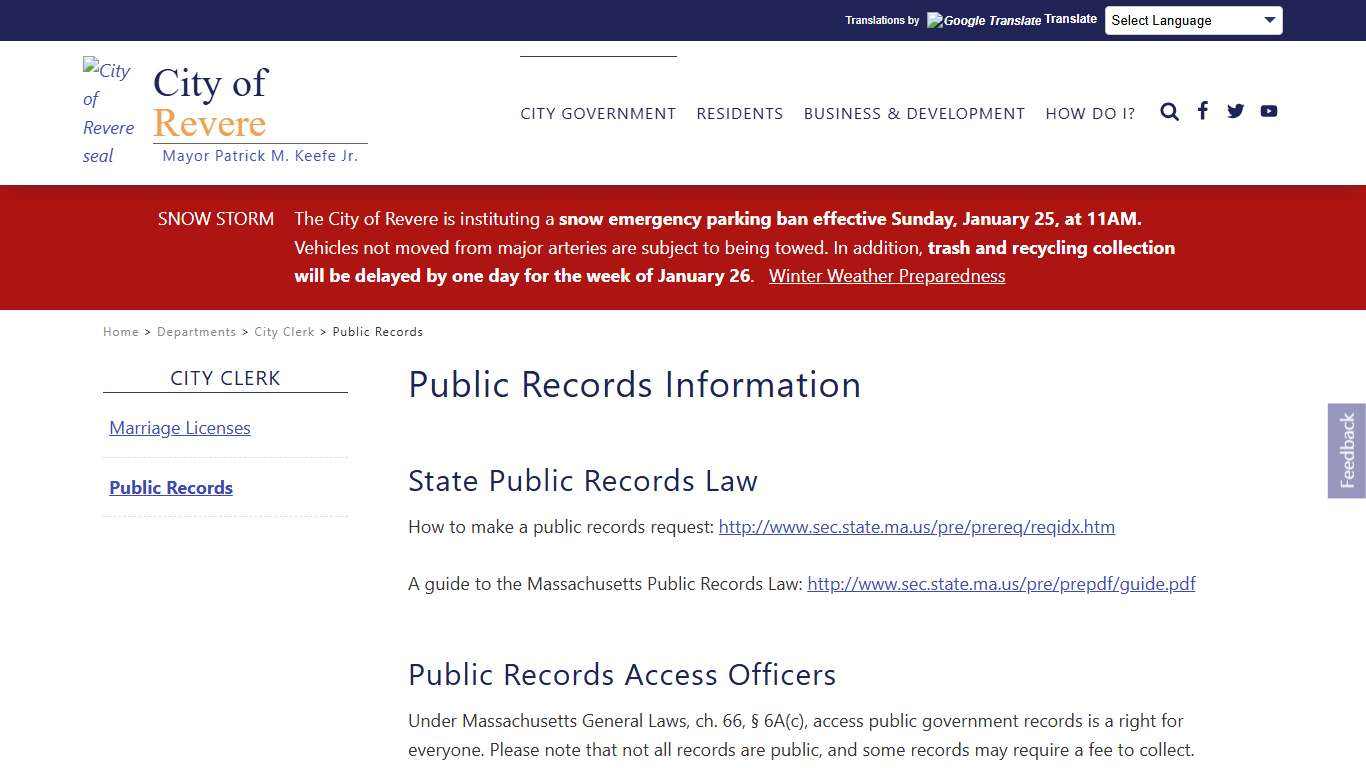Open Winter Weather Preparedness link
Image resolution: width=1366 pixels, height=768 pixels.
pyautogui.click(x=886, y=276)
